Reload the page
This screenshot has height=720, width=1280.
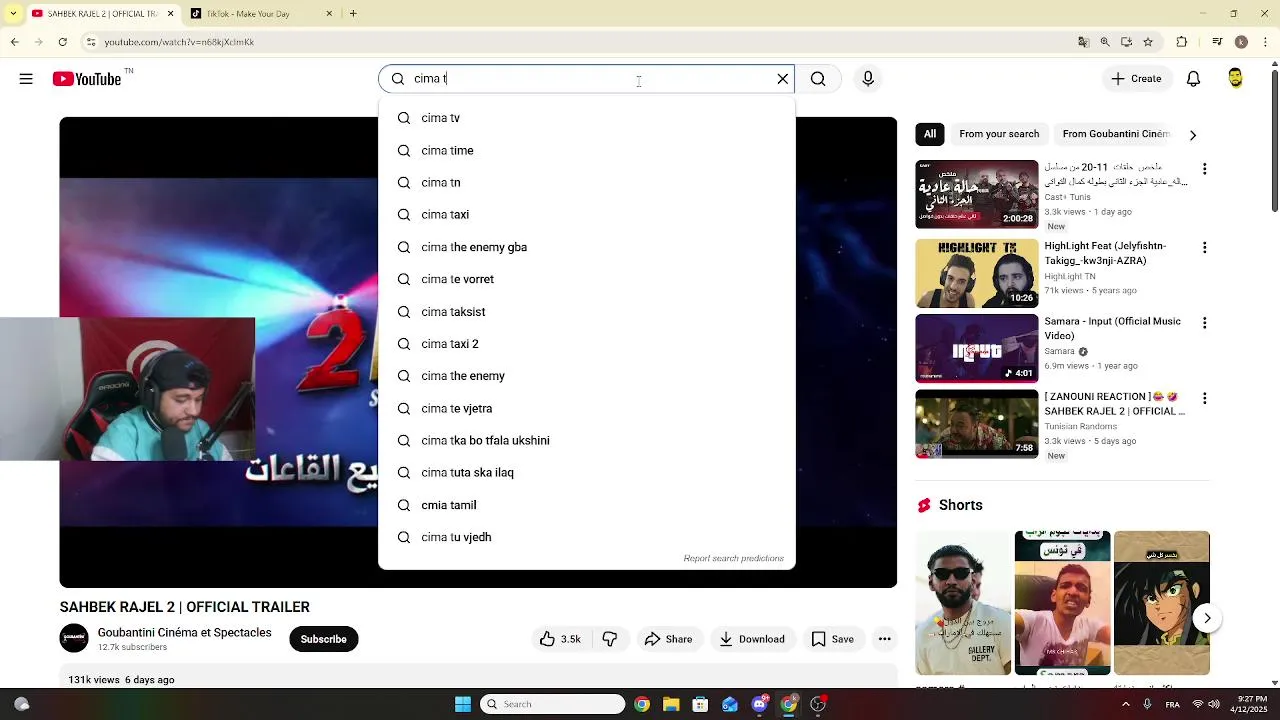click(x=63, y=42)
